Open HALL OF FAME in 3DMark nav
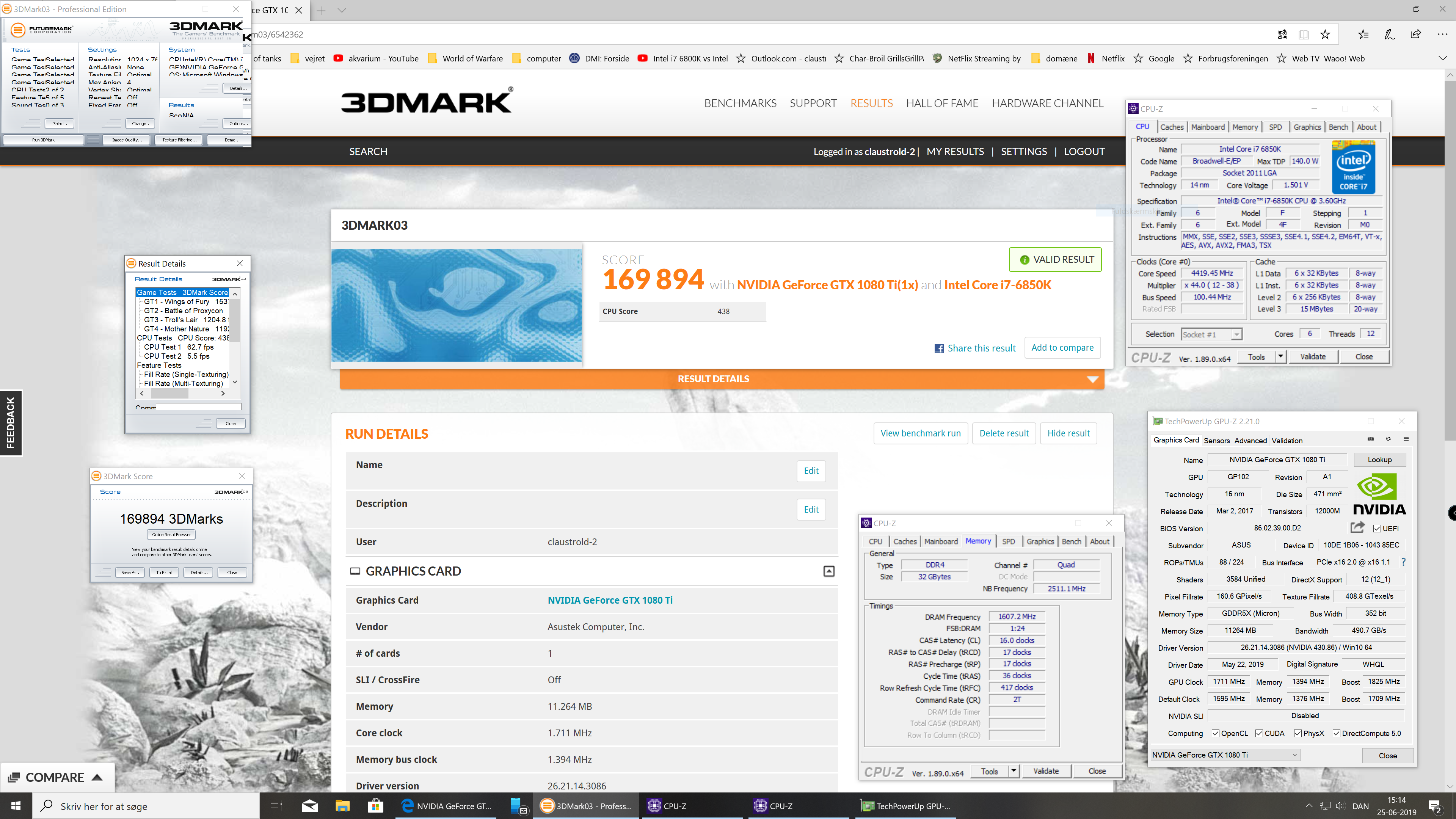Screen dimensions: 1456x819 tap(942, 103)
